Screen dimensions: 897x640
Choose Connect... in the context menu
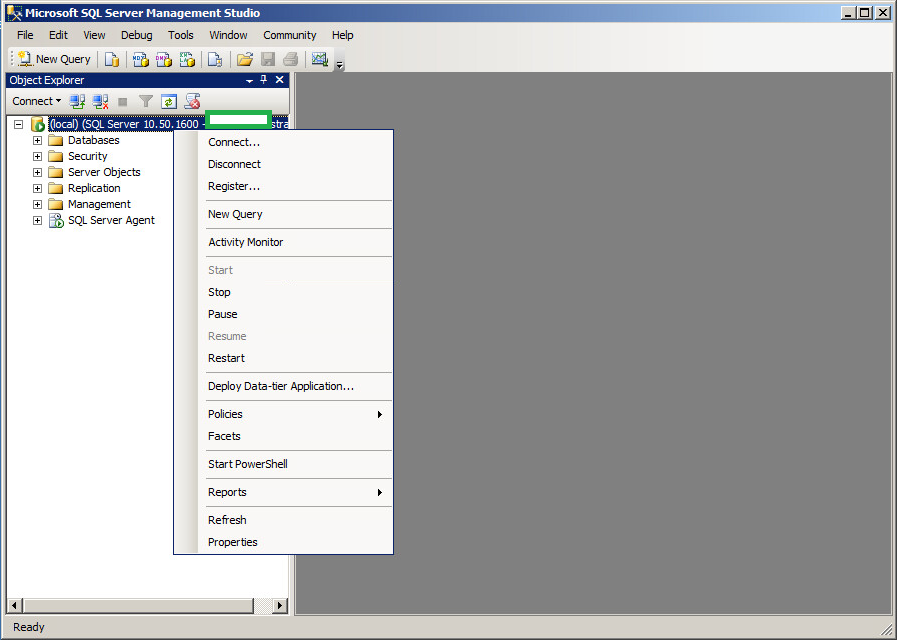295,142
